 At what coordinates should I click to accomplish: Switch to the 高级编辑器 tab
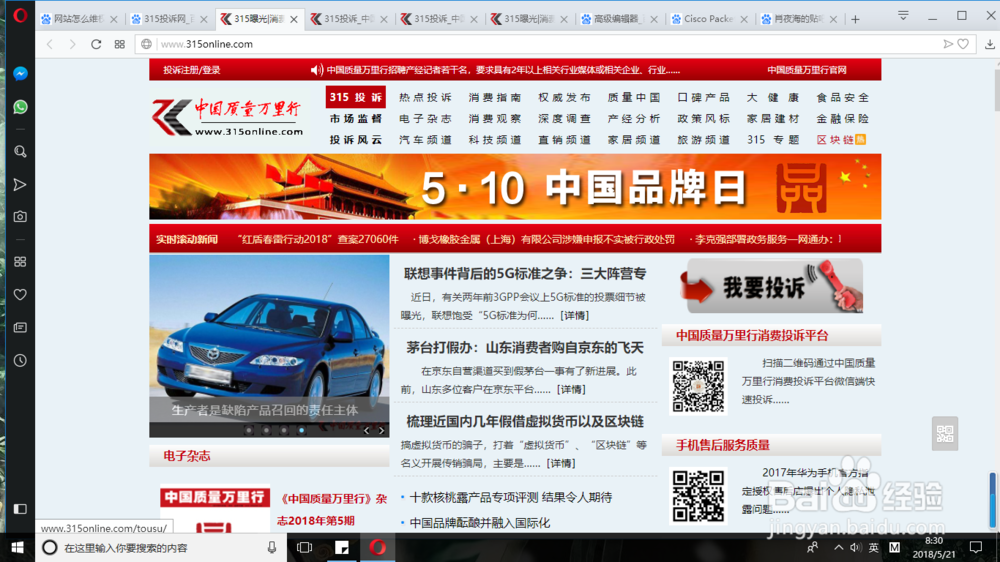pyautogui.click(x=619, y=19)
